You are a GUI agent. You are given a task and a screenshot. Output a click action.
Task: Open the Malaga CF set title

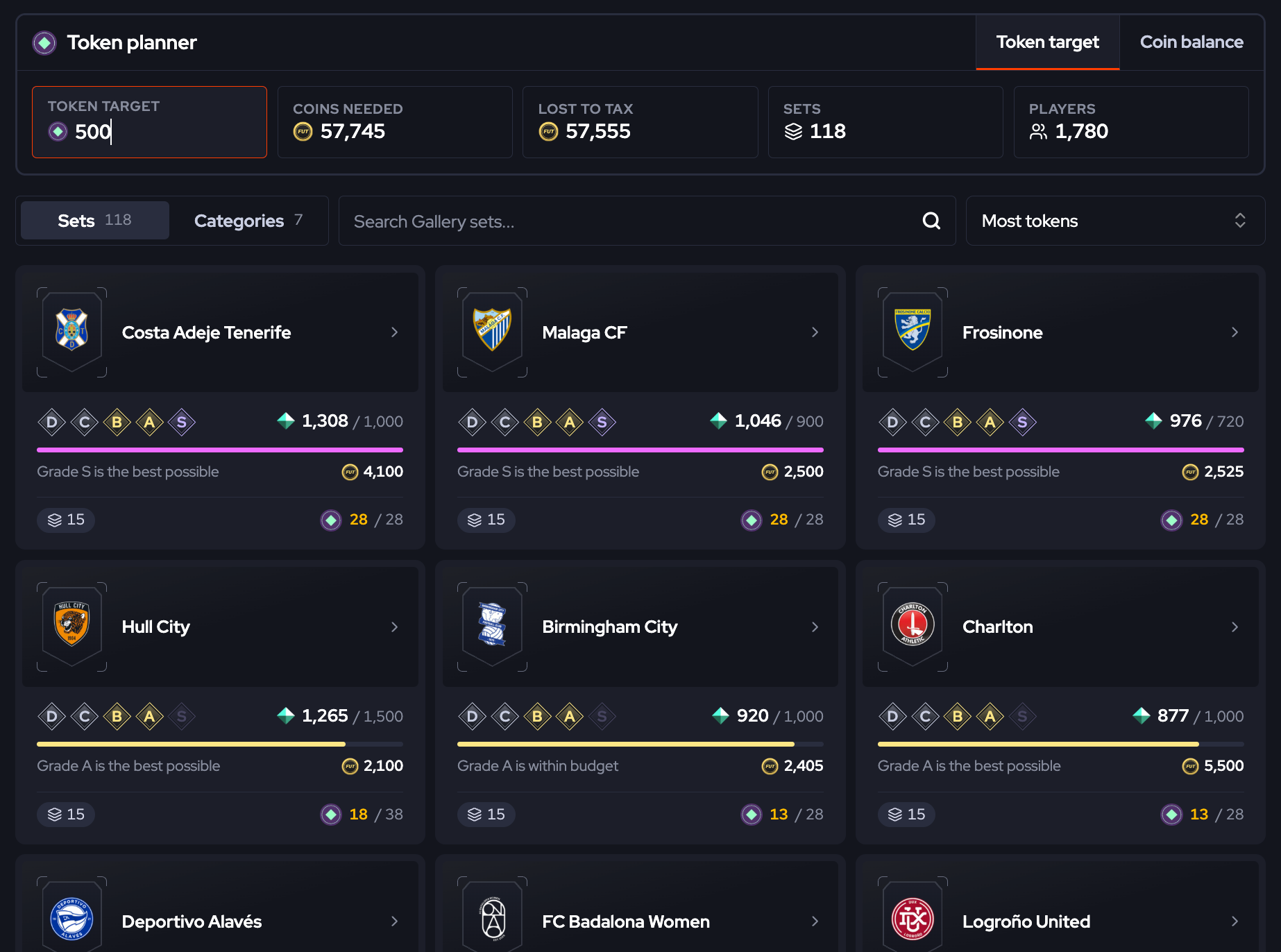pyautogui.click(x=584, y=332)
